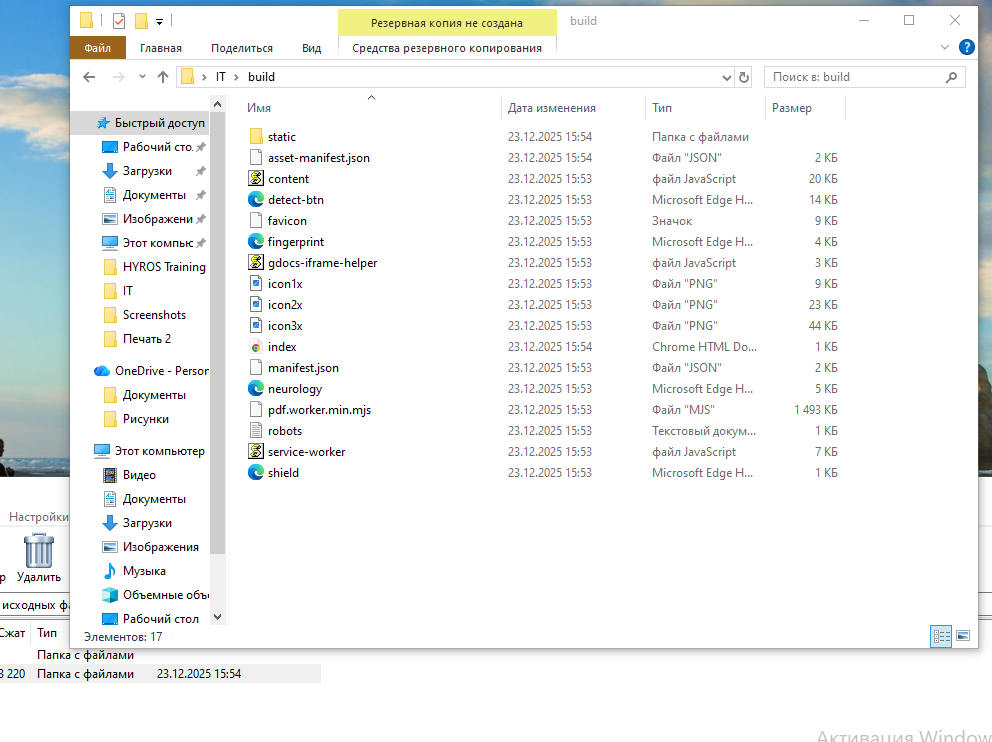Go up one folder level
The width and height of the screenshot is (992, 742).
(163, 77)
